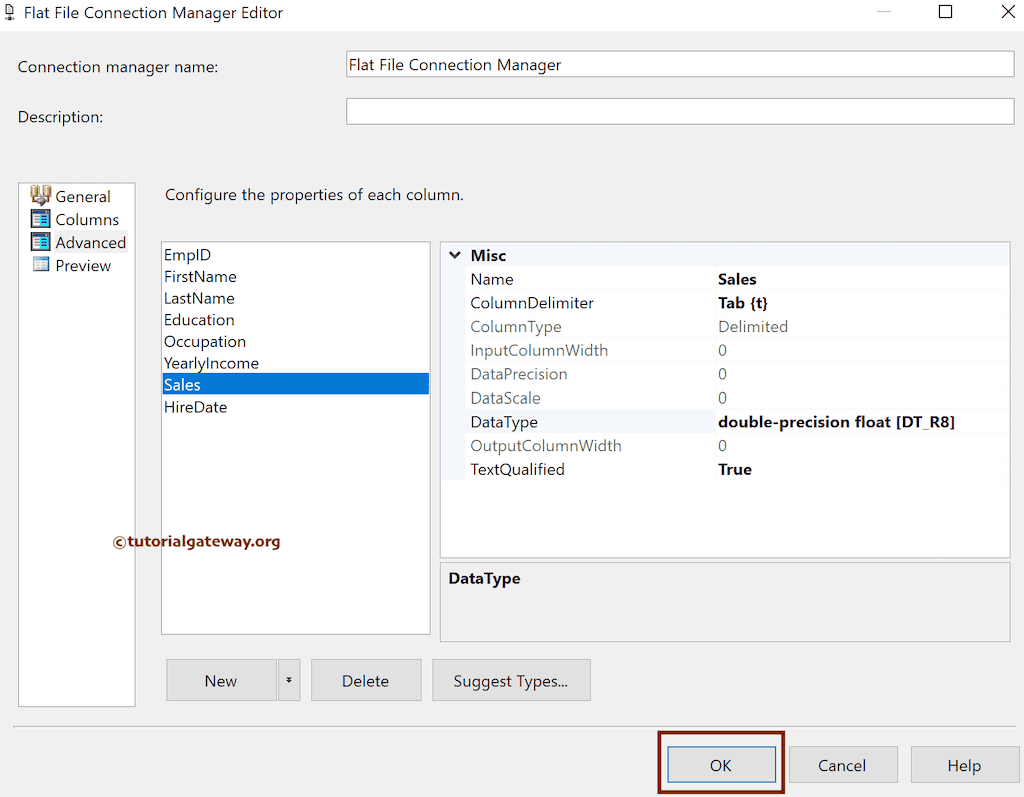The image size is (1024, 797).
Task: Delete the selected Sales column
Action: pos(366,680)
